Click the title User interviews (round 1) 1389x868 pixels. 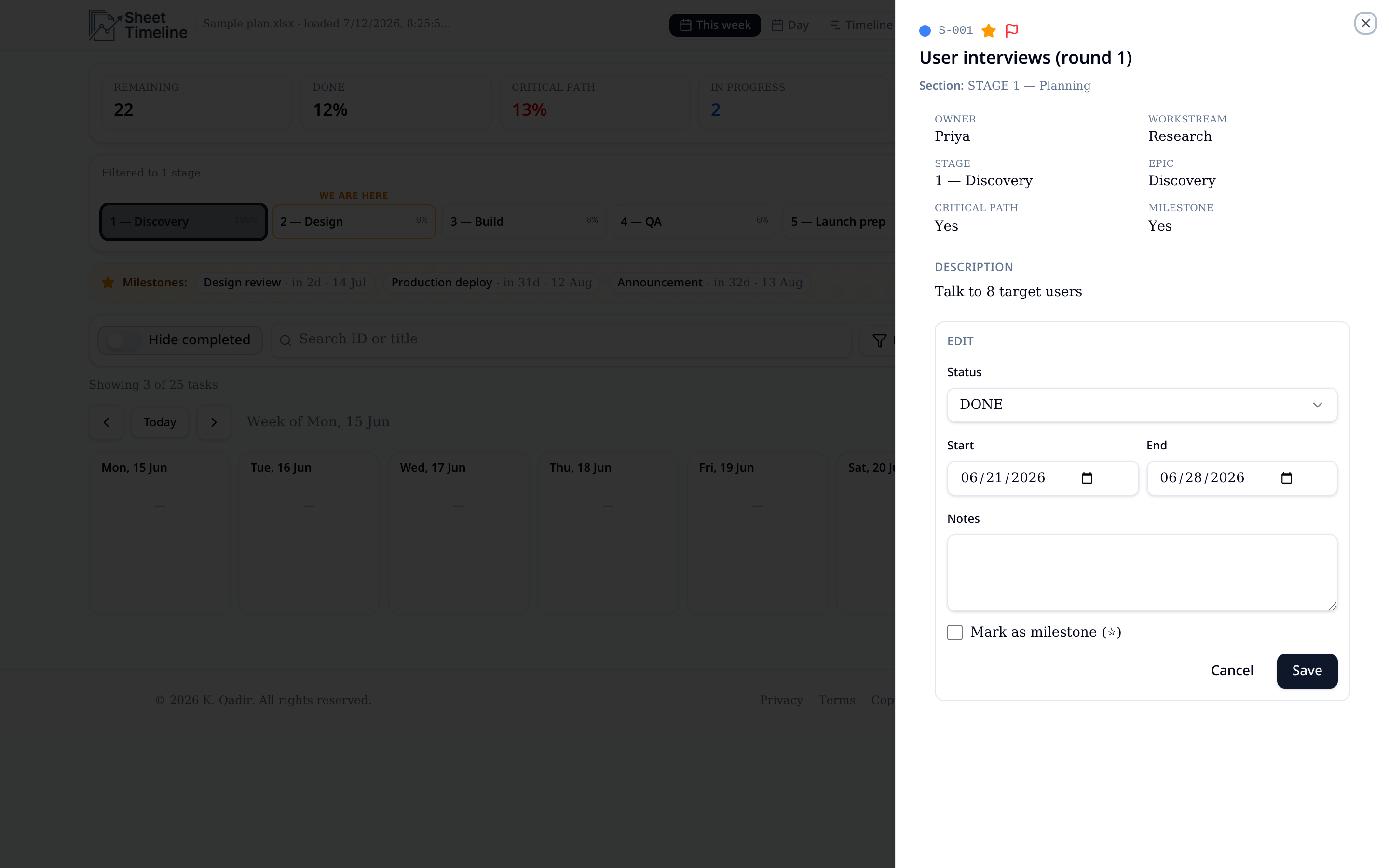(x=1026, y=57)
